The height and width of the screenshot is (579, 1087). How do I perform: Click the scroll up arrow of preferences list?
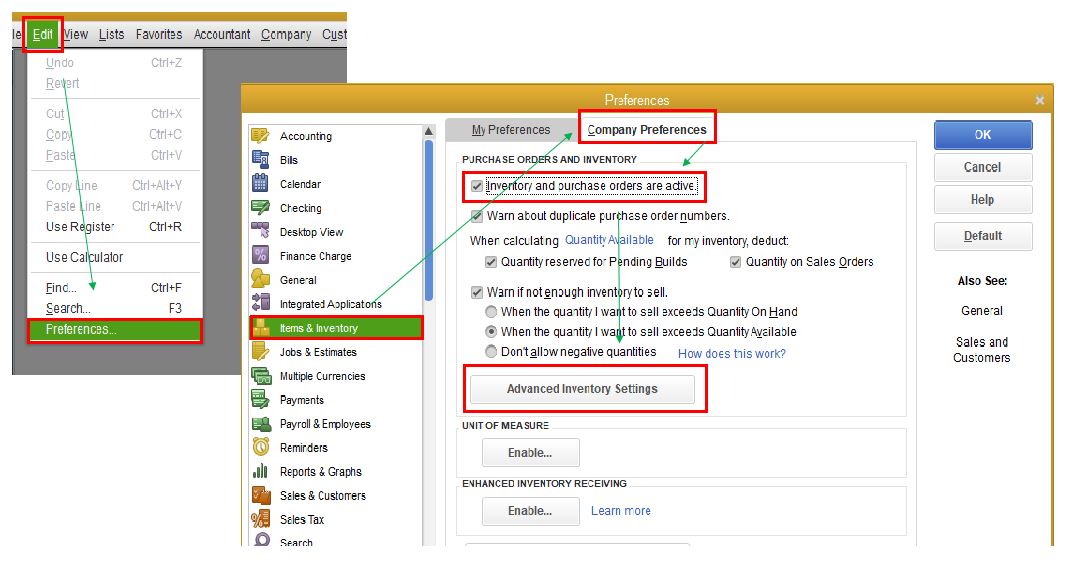pyautogui.click(x=428, y=131)
